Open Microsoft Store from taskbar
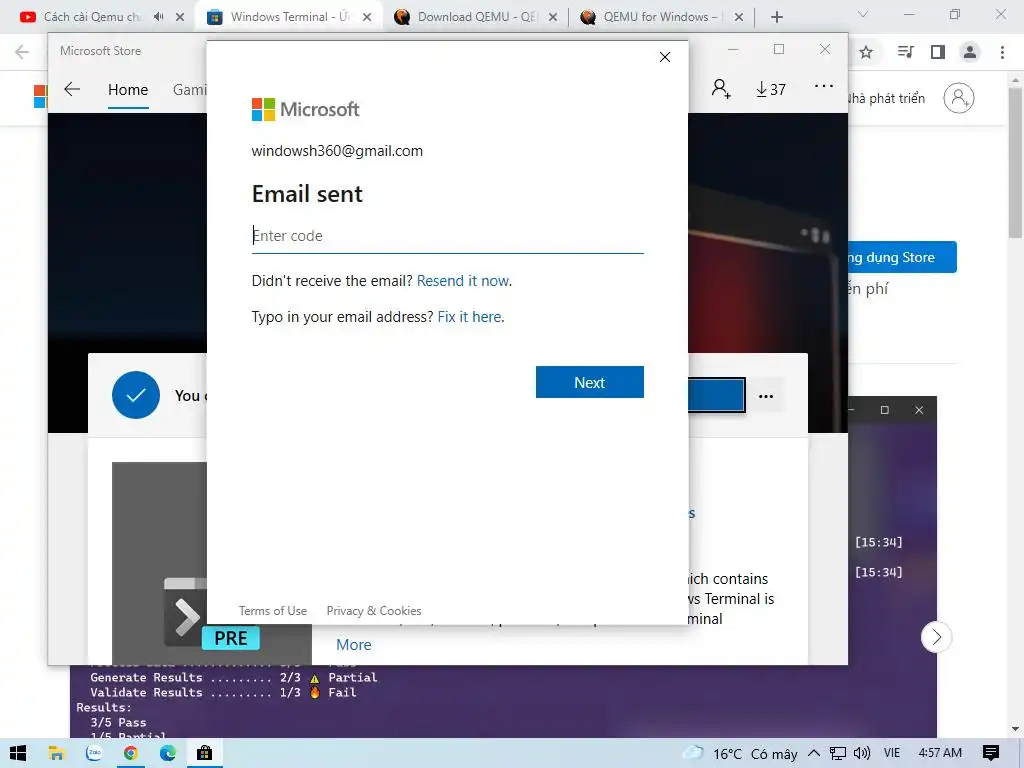This screenshot has height=768, width=1024. pos(204,753)
